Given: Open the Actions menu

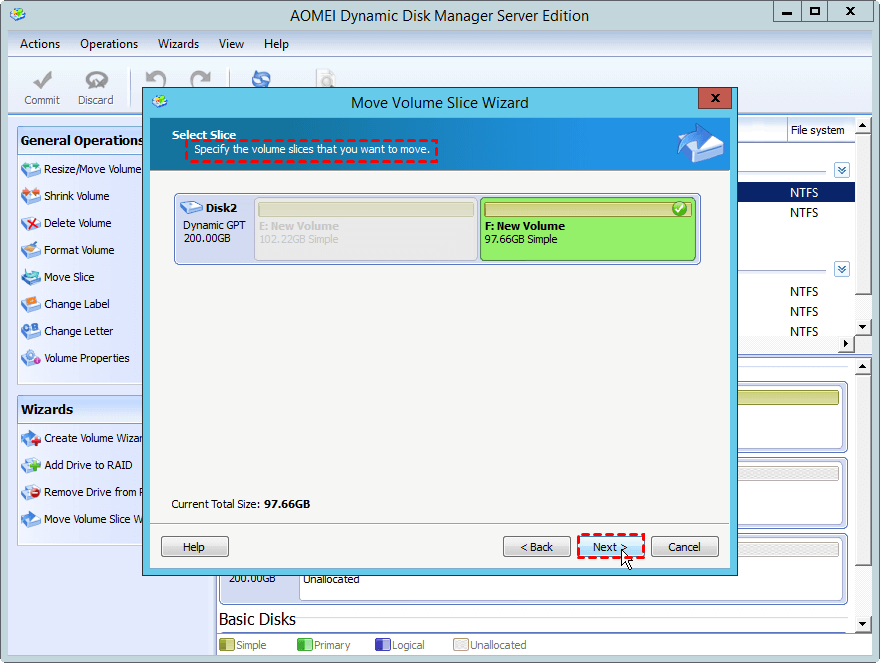Looking at the screenshot, I should (40, 44).
